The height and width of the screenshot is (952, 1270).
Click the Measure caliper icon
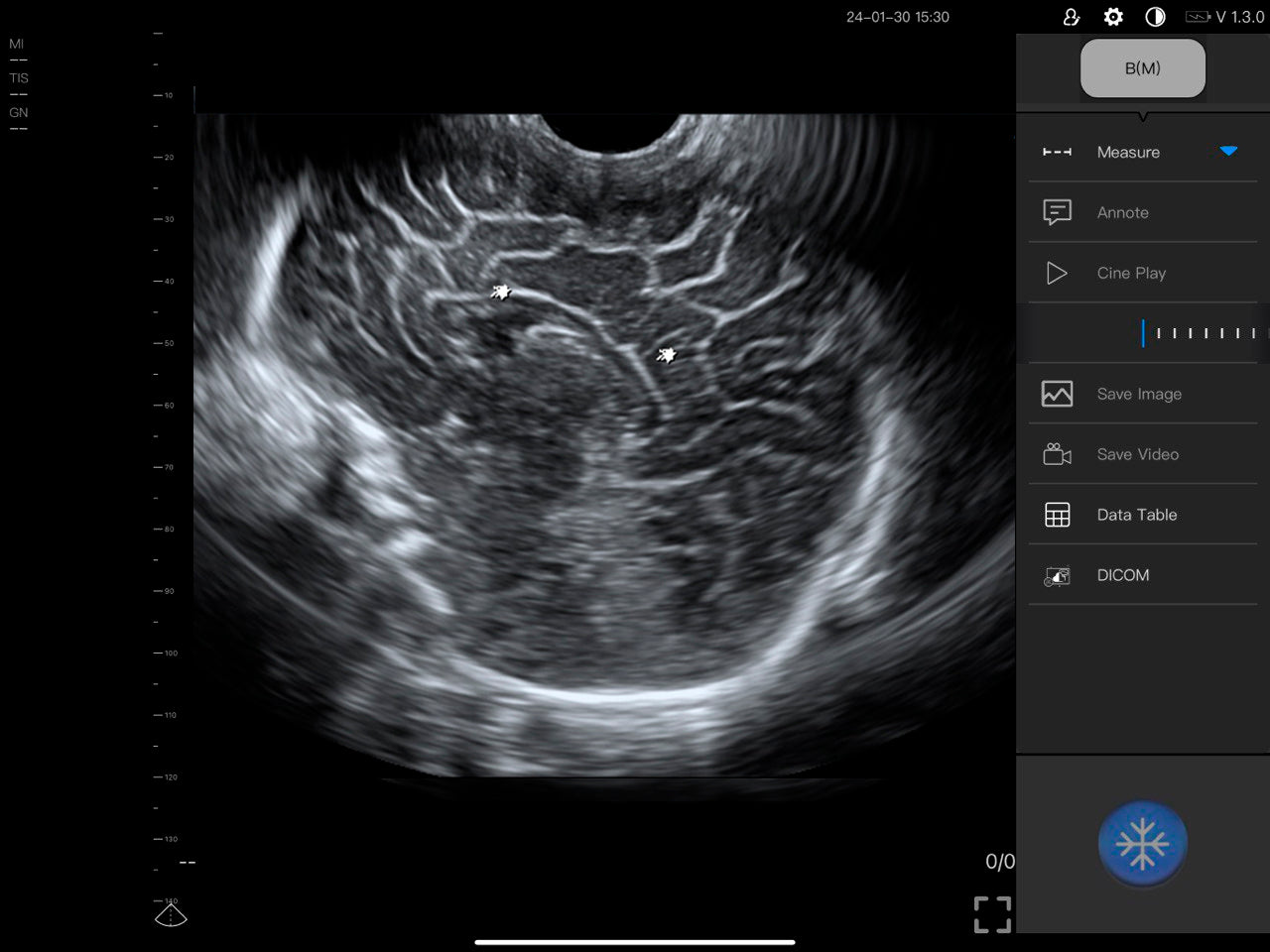point(1057,152)
